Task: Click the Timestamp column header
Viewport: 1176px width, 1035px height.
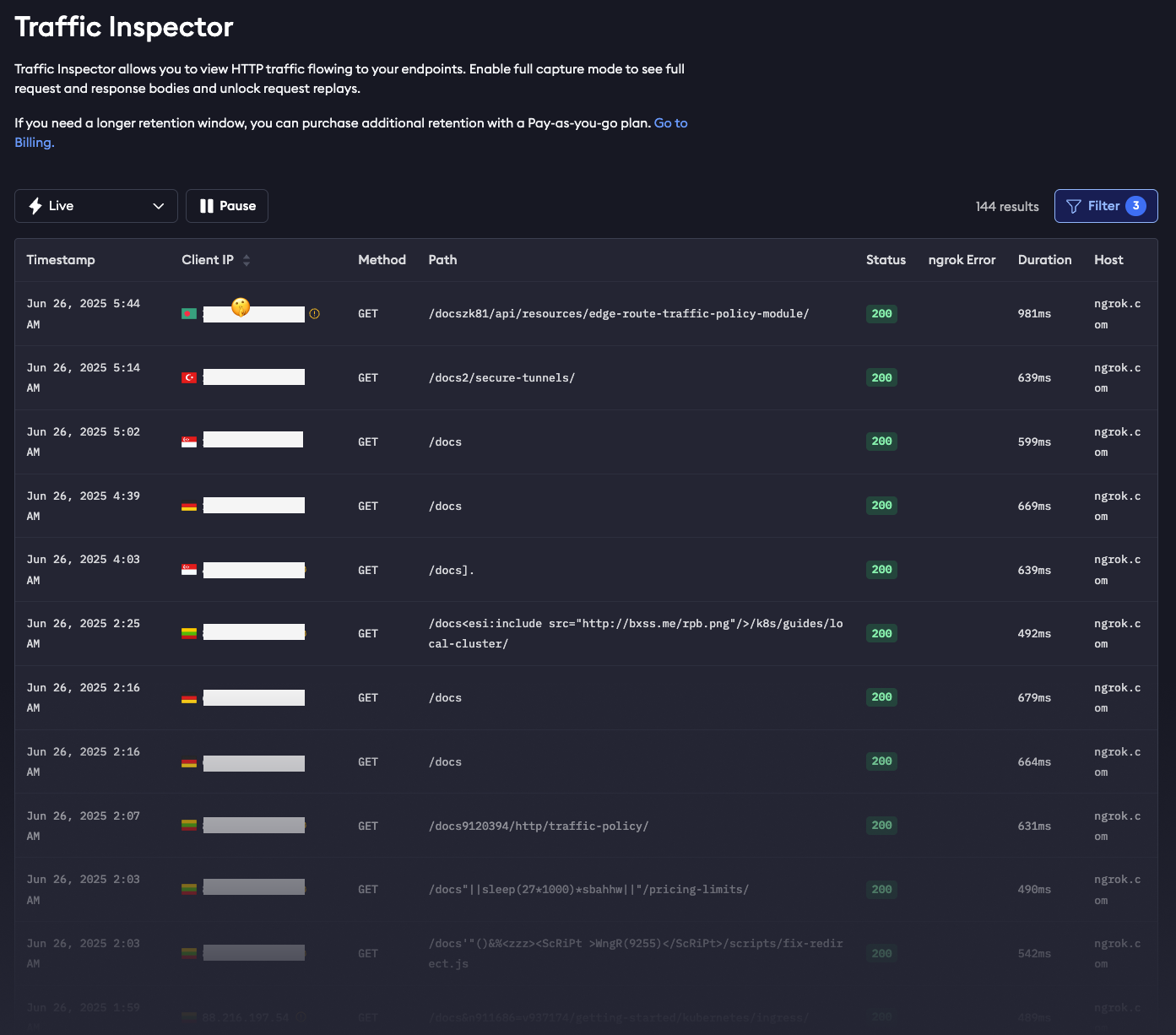Action: click(61, 260)
